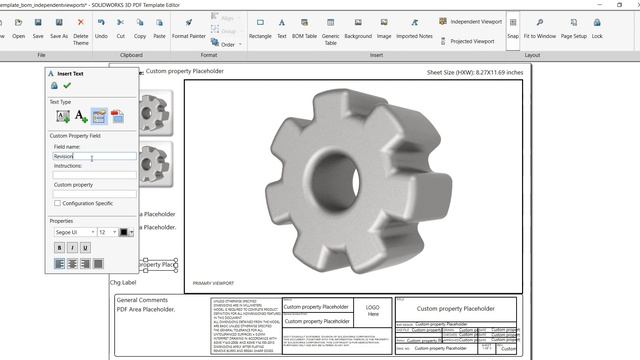Open Page Setup
Screen dimensions: 640x360
point(573,28)
